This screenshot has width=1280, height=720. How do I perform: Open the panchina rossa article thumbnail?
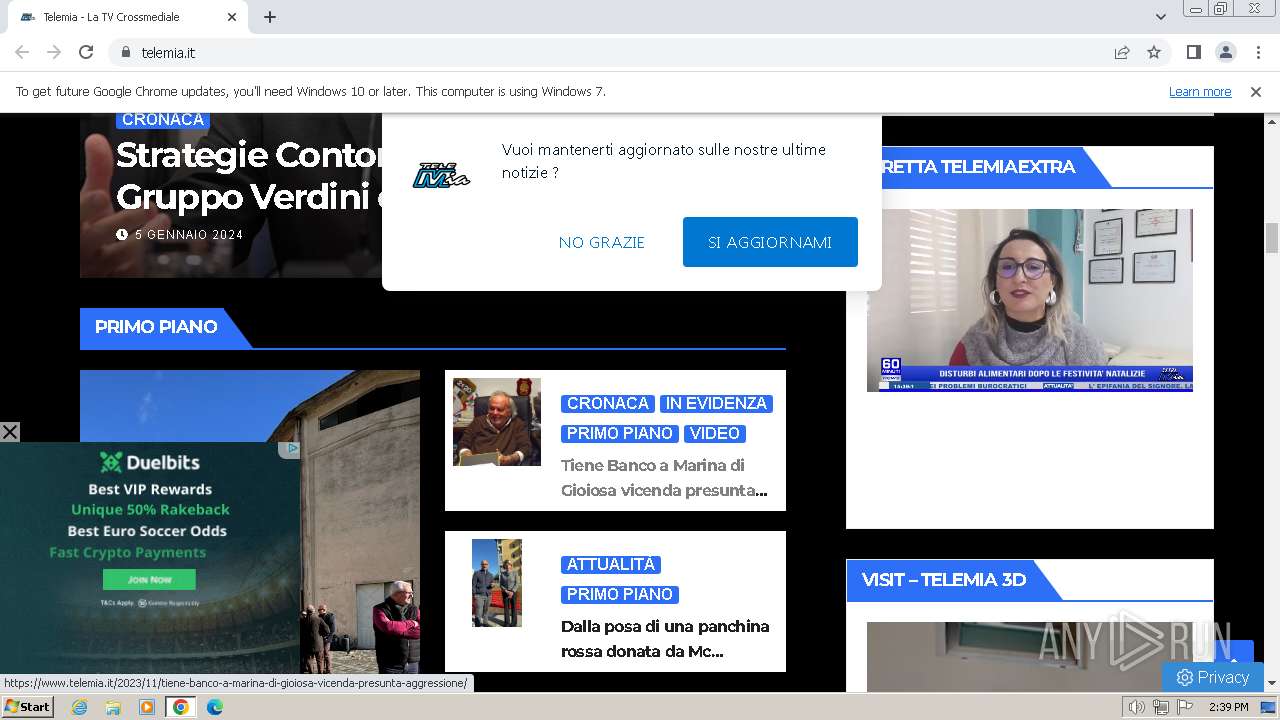pos(497,583)
